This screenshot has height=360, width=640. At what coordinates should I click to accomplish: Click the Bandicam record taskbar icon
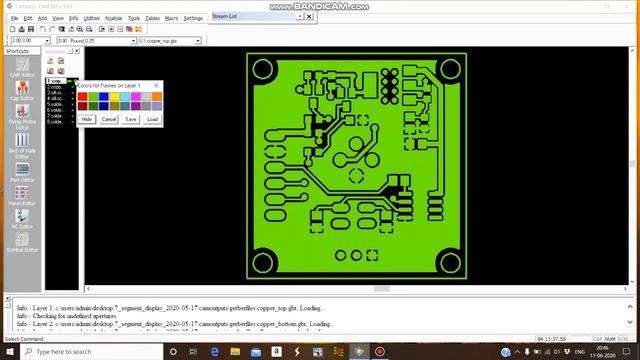[x=380, y=351]
